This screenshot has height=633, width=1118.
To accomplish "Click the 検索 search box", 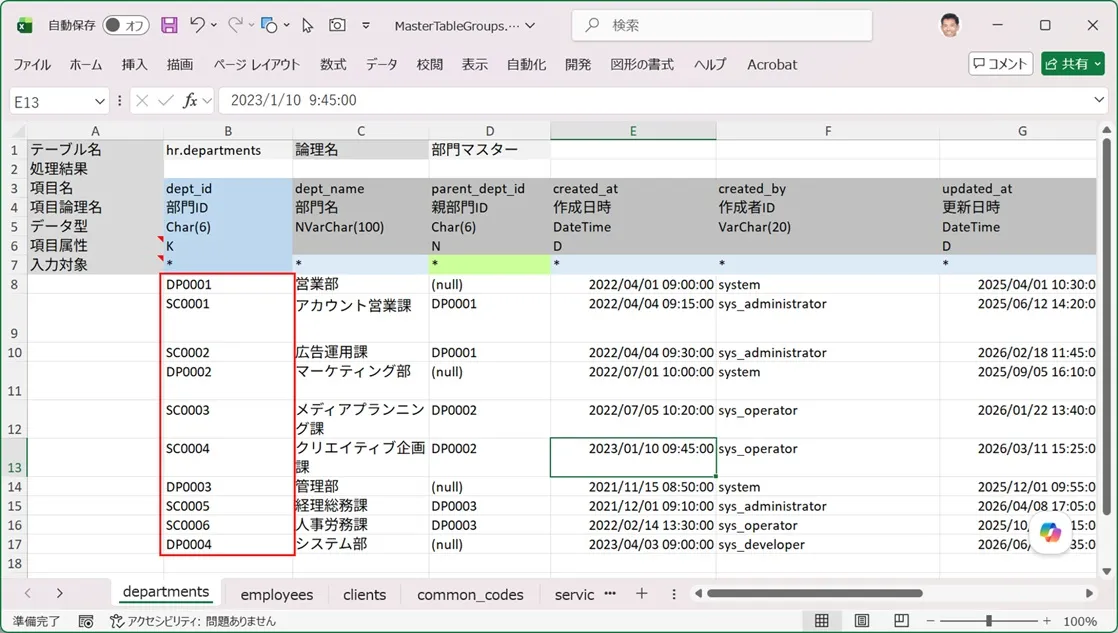I will pyautogui.click(x=722, y=26).
